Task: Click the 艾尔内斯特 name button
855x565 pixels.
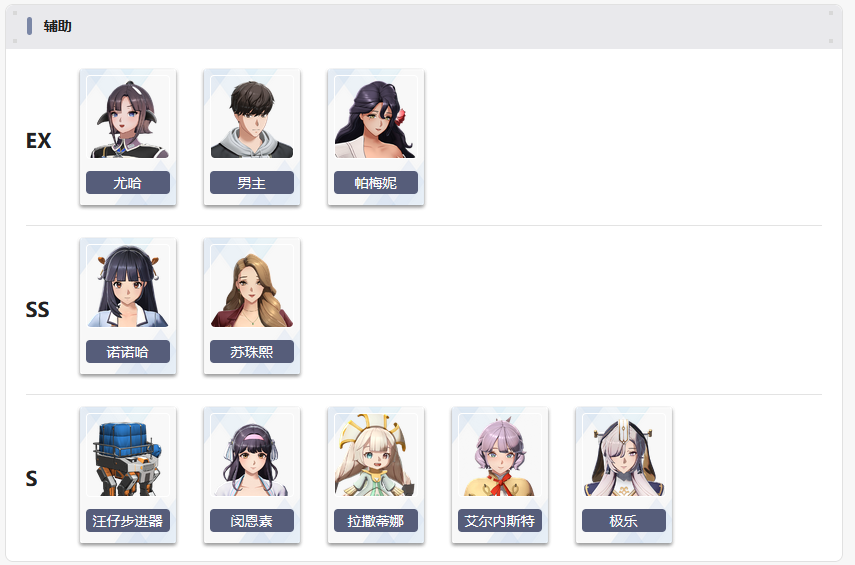Action: 500,521
